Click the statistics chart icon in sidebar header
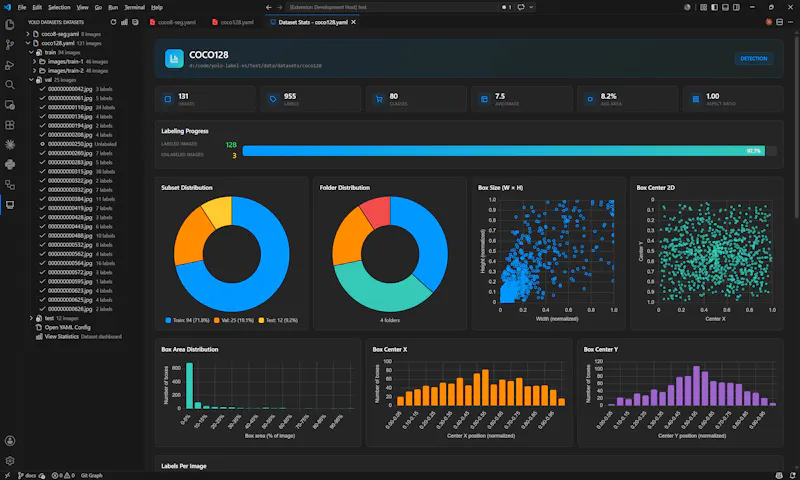 click(x=124, y=22)
